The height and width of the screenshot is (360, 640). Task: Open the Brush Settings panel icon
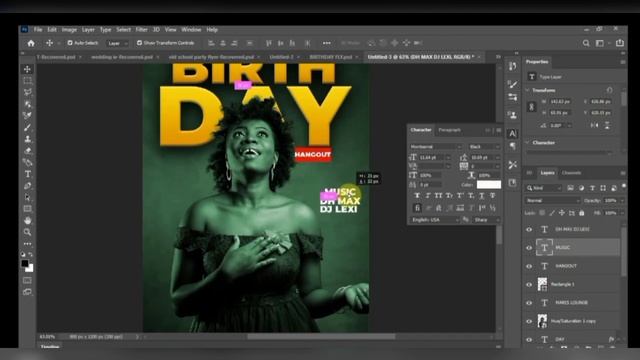point(513,84)
